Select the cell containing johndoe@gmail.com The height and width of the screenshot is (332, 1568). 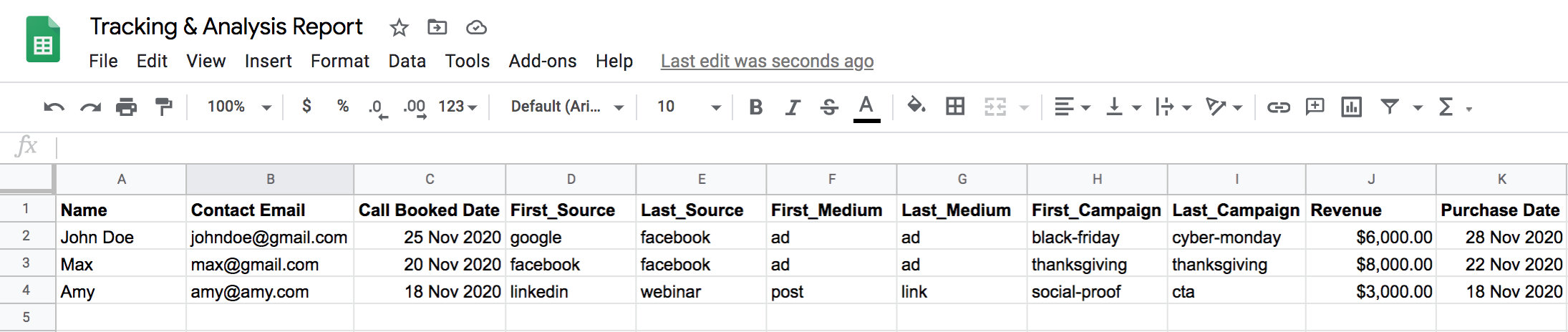269,237
